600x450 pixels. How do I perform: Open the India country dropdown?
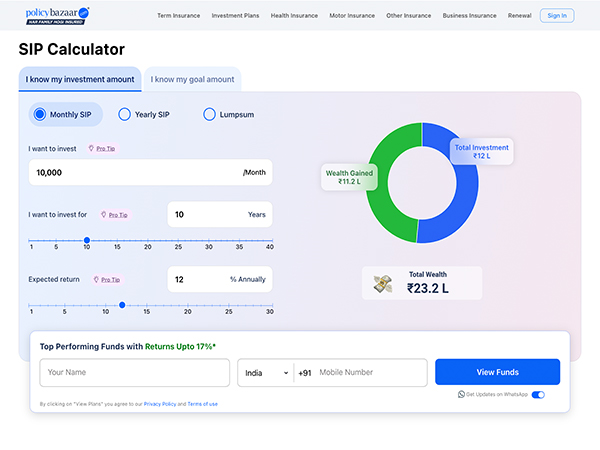263,372
